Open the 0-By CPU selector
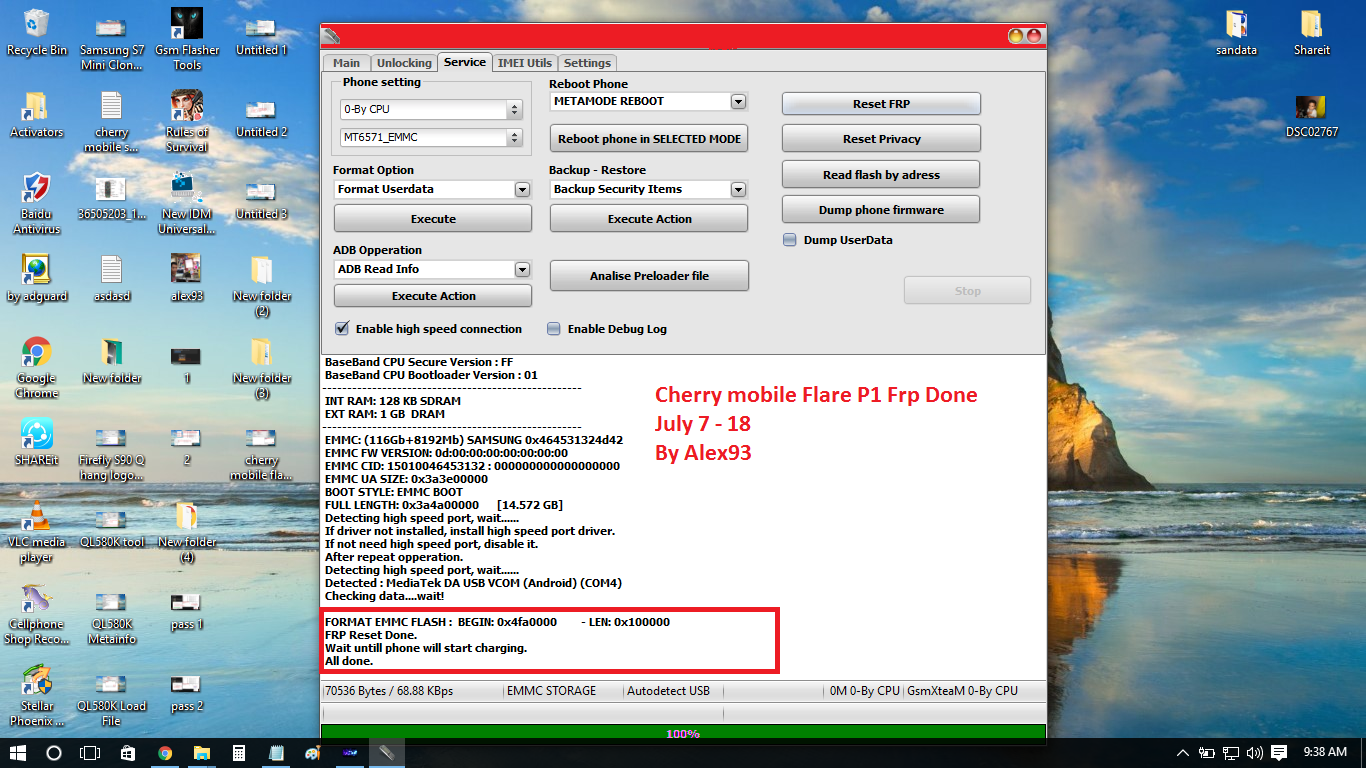This screenshot has height=768, width=1366. coord(432,109)
